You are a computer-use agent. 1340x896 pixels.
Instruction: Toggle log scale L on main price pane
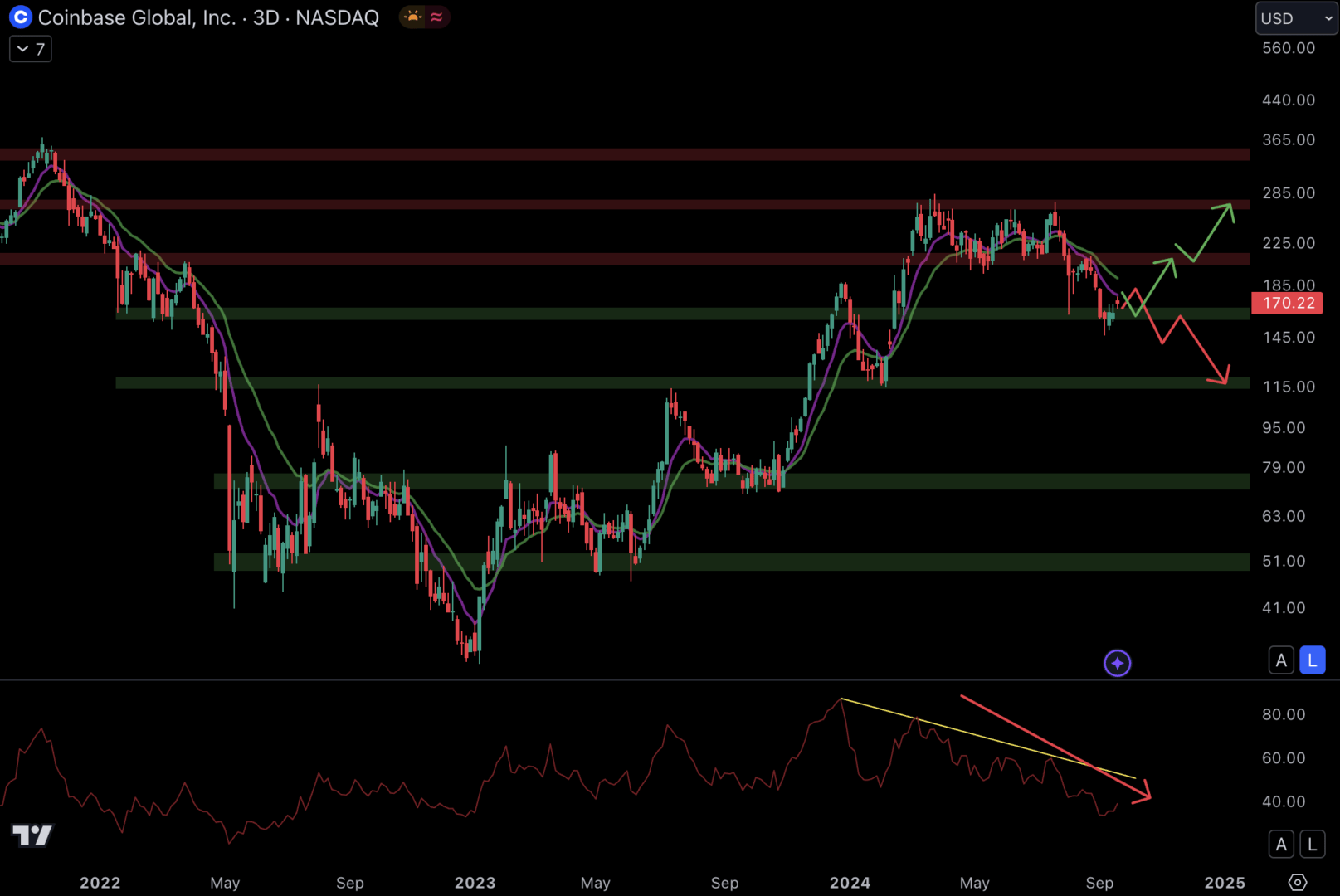point(1312,660)
